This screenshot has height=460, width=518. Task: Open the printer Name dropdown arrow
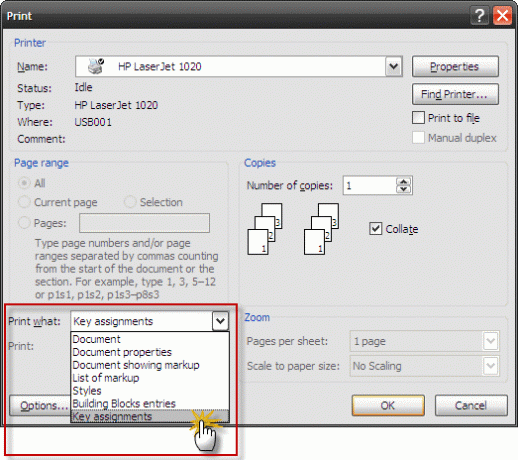point(394,66)
